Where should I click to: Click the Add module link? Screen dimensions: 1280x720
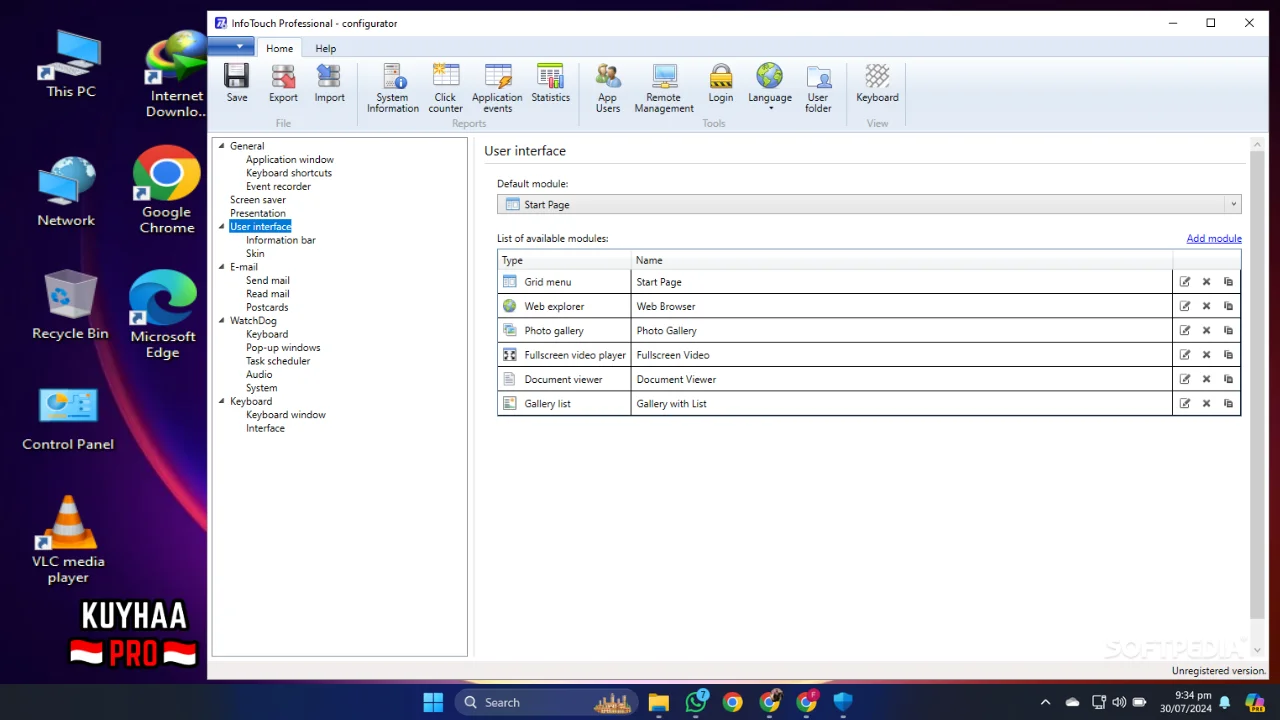point(1214,238)
